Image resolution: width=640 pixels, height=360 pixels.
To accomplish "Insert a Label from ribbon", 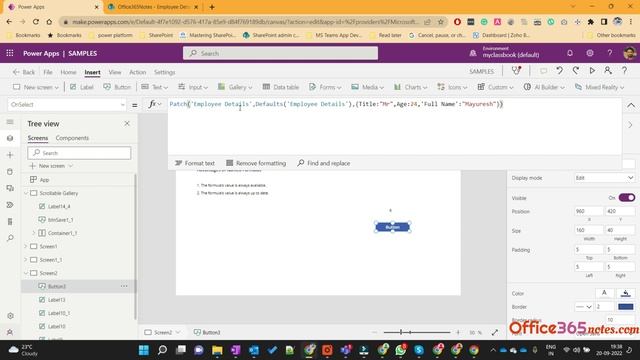I will pyautogui.click(x=82, y=87).
